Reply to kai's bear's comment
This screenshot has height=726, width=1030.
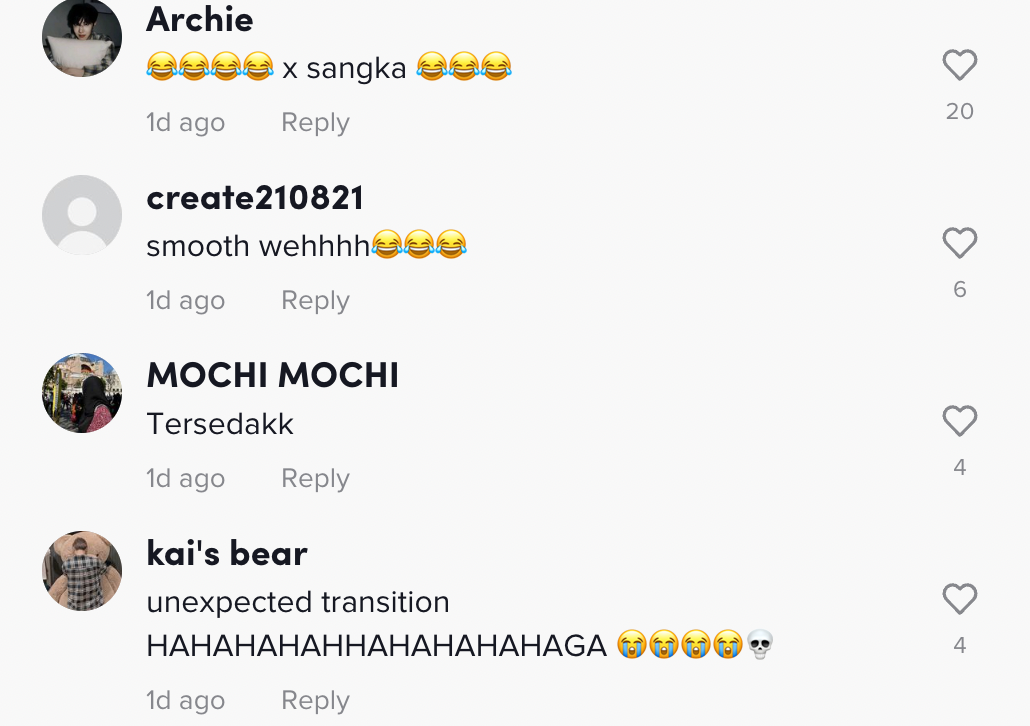point(315,701)
